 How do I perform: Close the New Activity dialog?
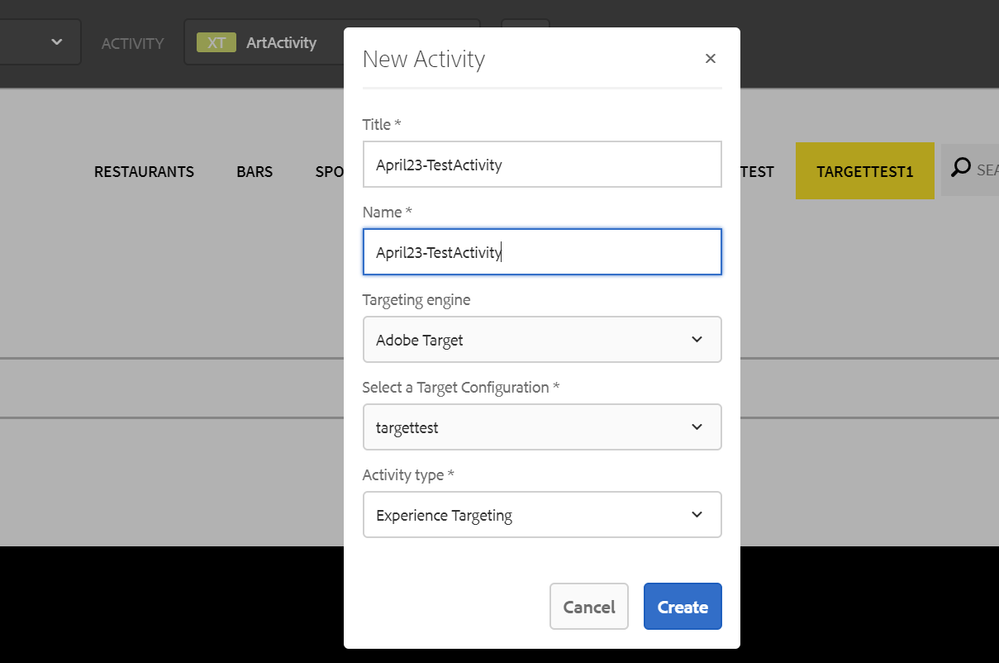pyautogui.click(x=710, y=59)
